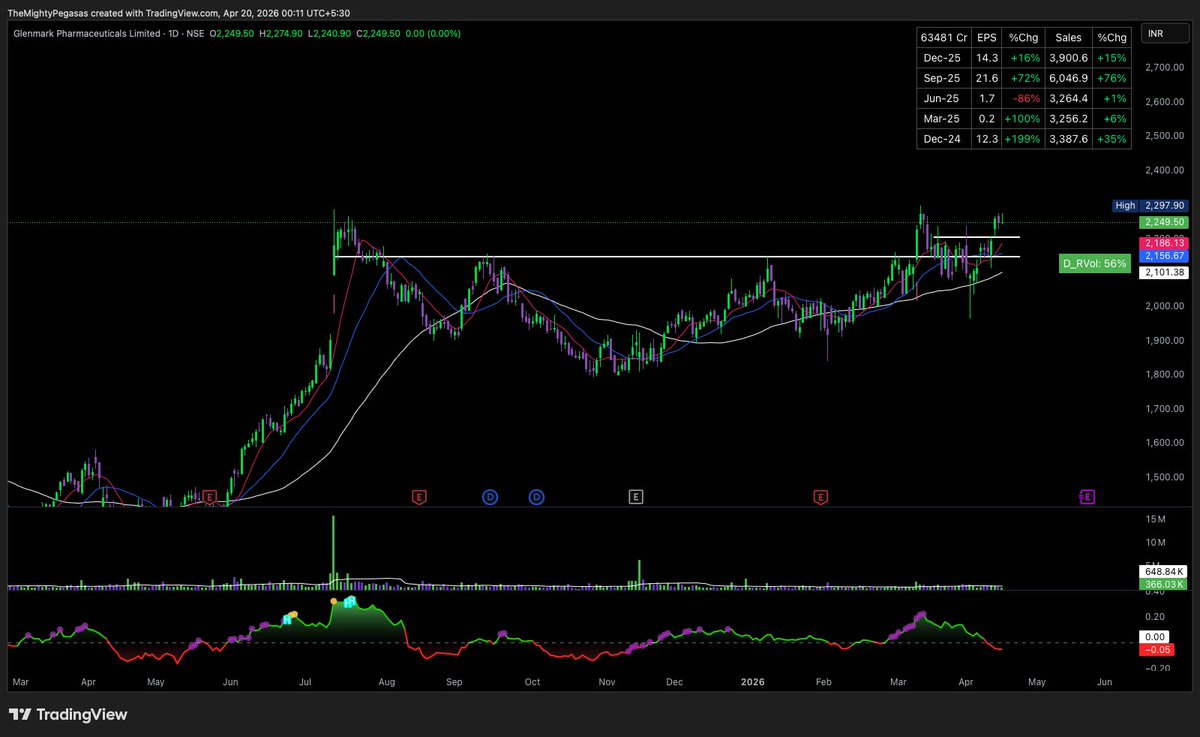The height and width of the screenshot is (737, 1200).
Task: Click the 0.00 indicator axis label
Action: point(1155,636)
